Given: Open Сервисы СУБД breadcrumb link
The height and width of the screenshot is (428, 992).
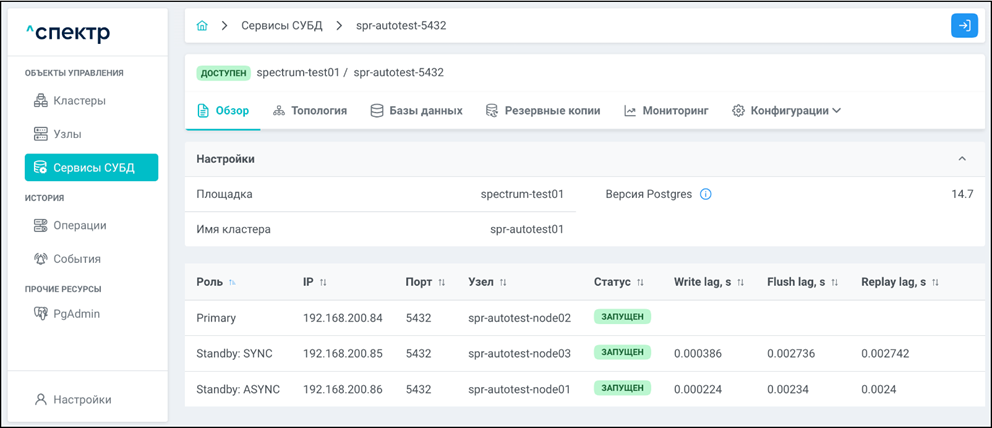Looking at the screenshot, I should pos(282,26).
